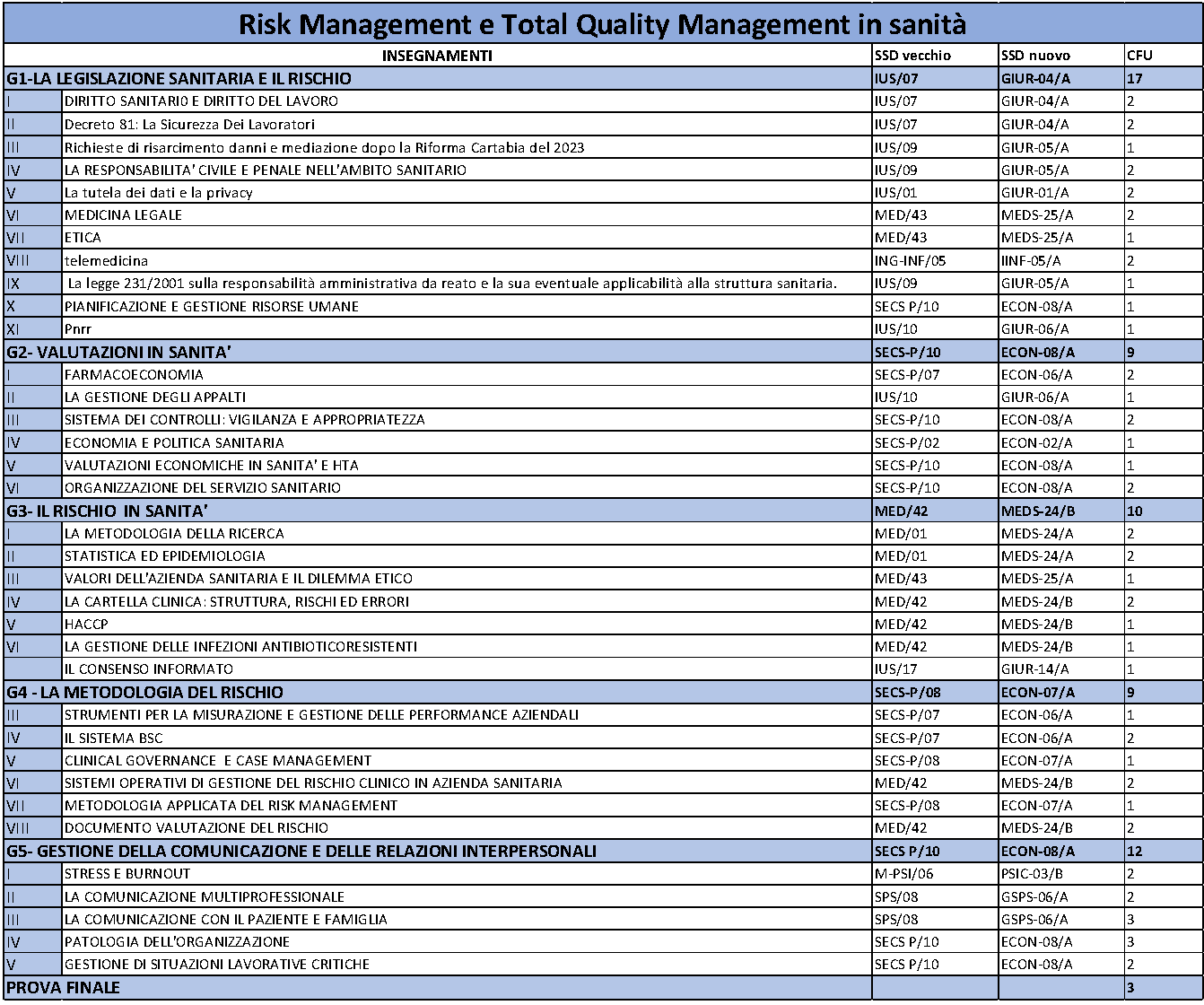Select the 'GIUR-14/A' cell

(1061, 669)
